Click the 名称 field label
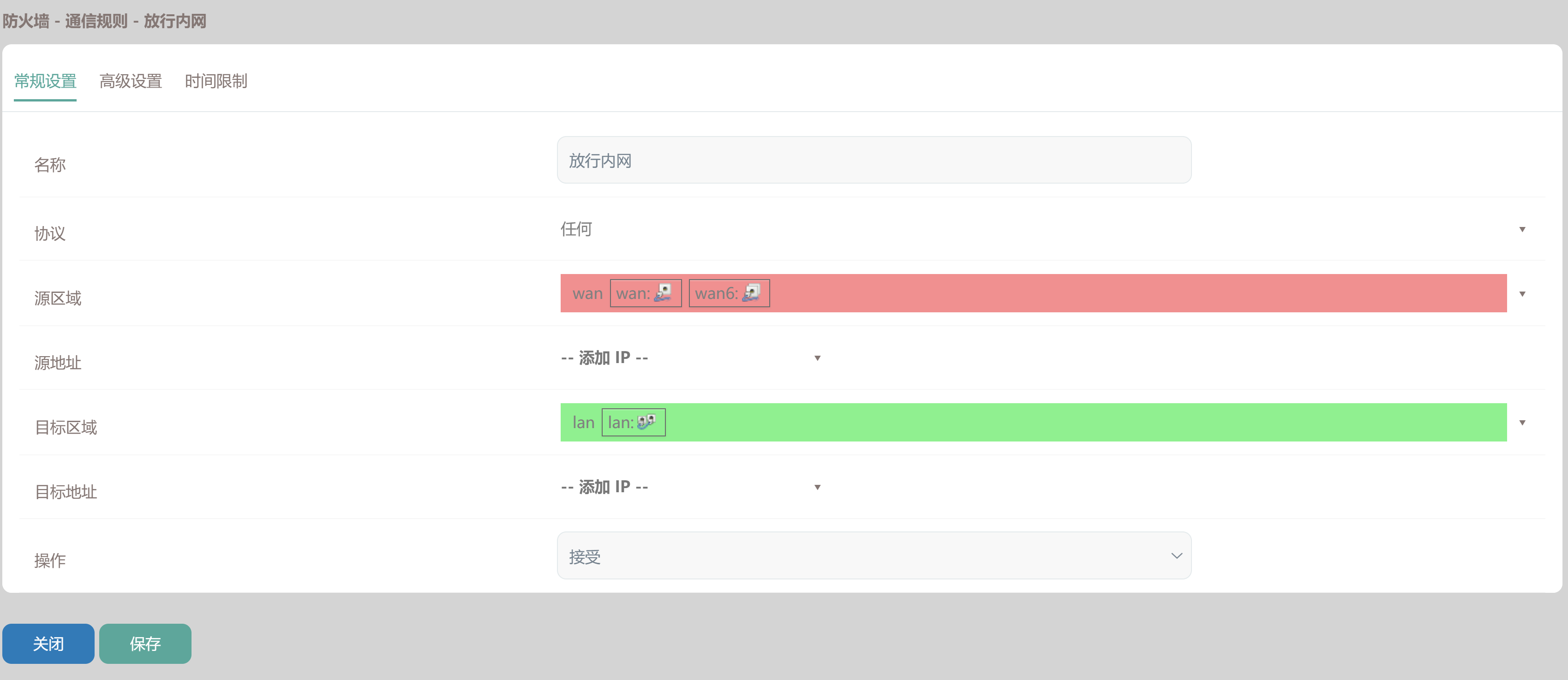The image size is (1568, 680). coord(50,164)
